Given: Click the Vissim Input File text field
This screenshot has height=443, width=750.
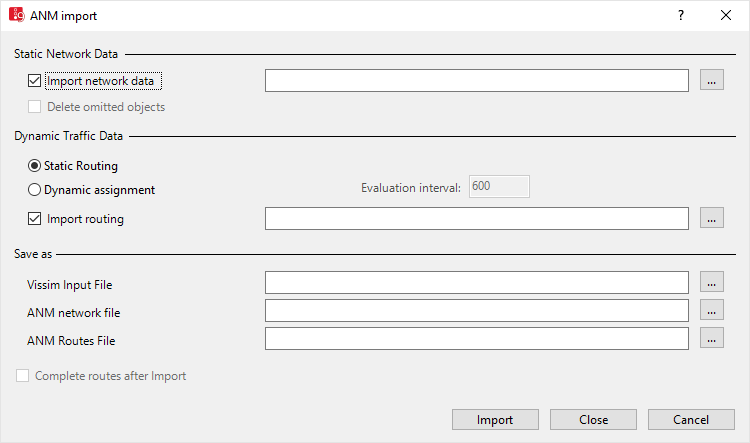Looking at the screenshot, I should [476, 284].
